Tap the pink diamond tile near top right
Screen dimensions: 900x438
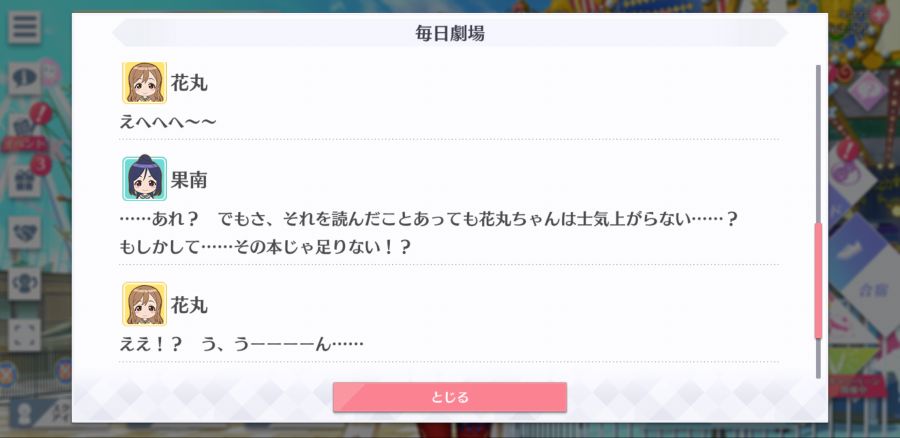(x=868, y=91)
